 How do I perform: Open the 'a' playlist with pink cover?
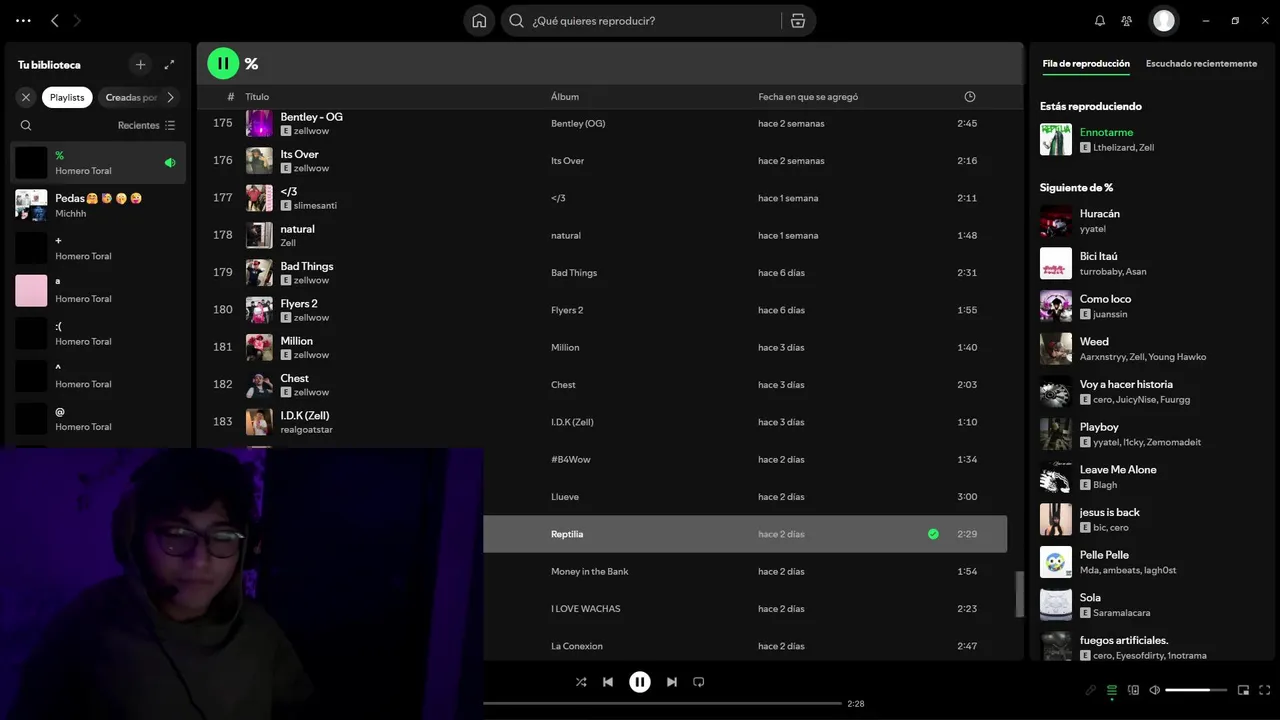click(98, 290)
